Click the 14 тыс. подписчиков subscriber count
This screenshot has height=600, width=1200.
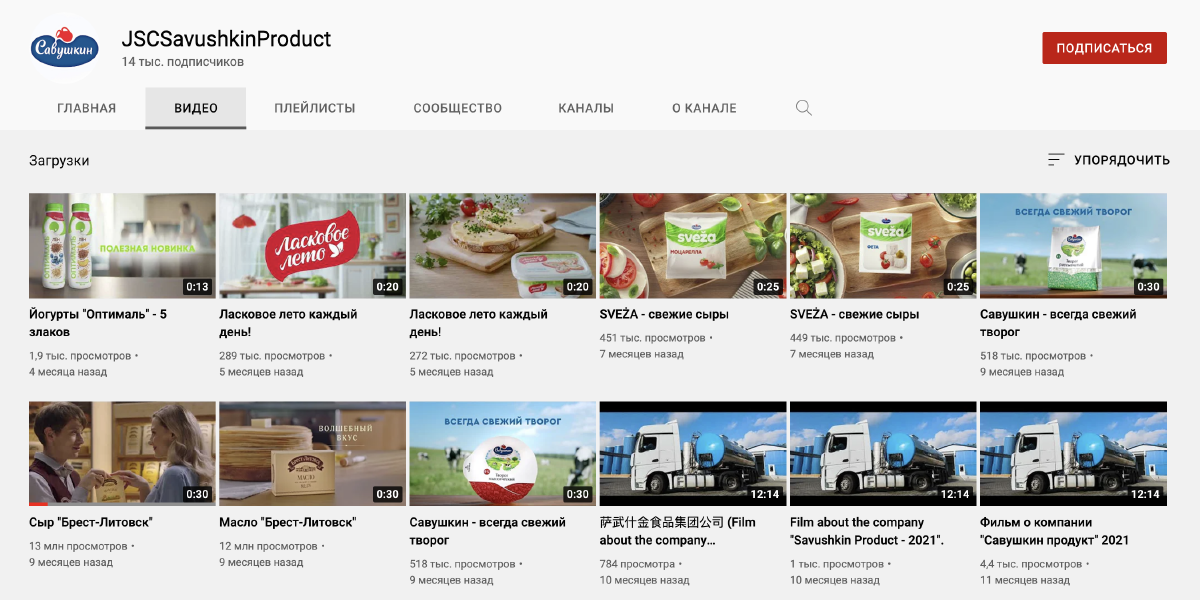click(x=183, y=62)
